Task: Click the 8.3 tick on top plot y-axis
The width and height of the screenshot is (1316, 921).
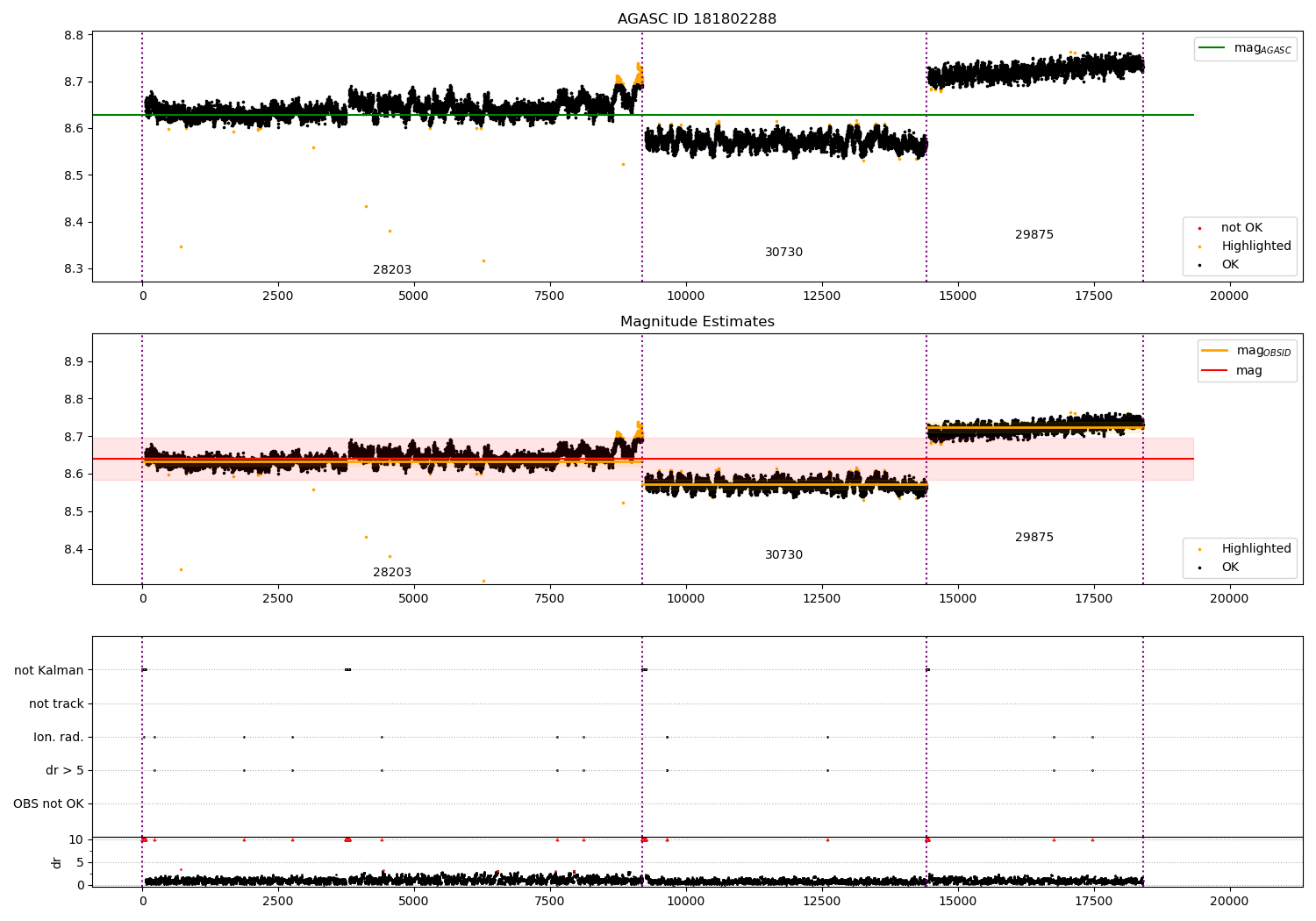Action: point(75,269)
